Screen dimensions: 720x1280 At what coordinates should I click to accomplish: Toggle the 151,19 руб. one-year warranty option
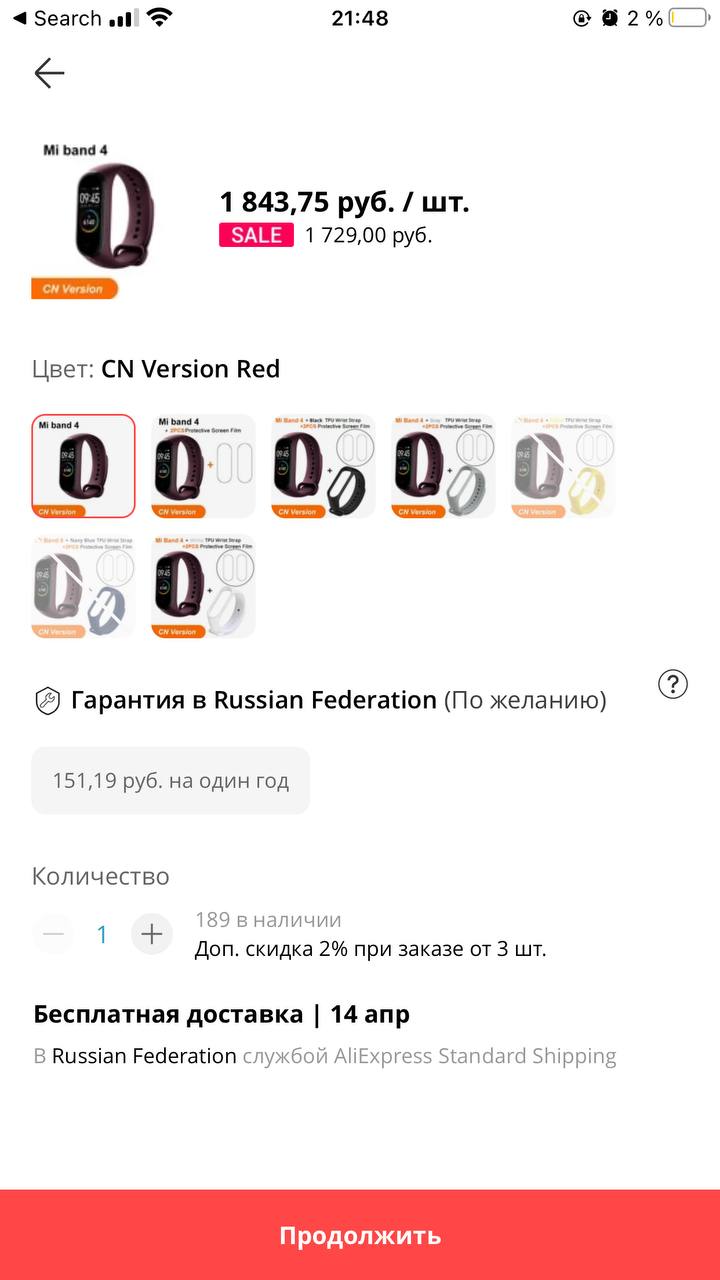pyautogui.click(x=171, y=781)
